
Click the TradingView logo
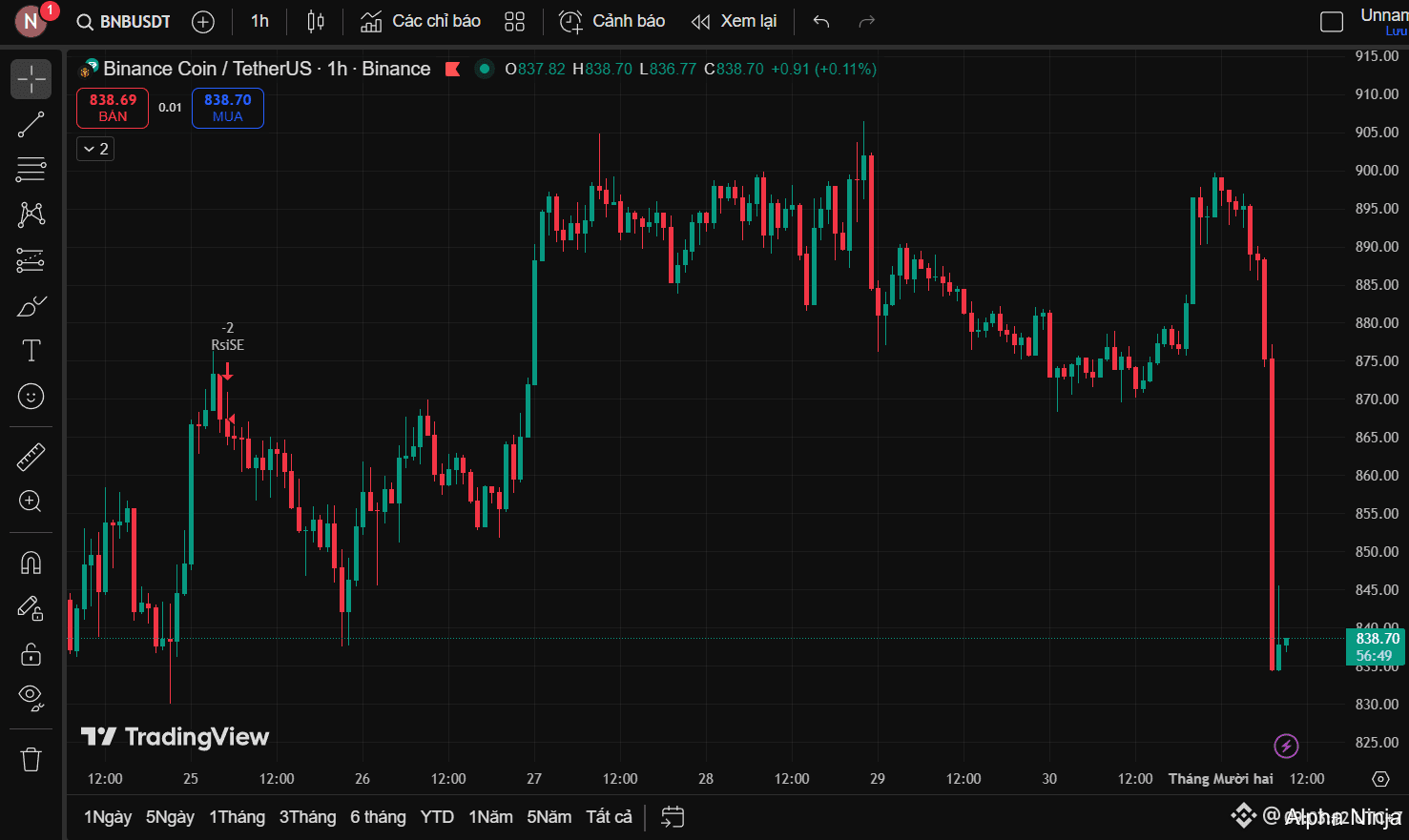pyautogui.click(x=176, y=736)
